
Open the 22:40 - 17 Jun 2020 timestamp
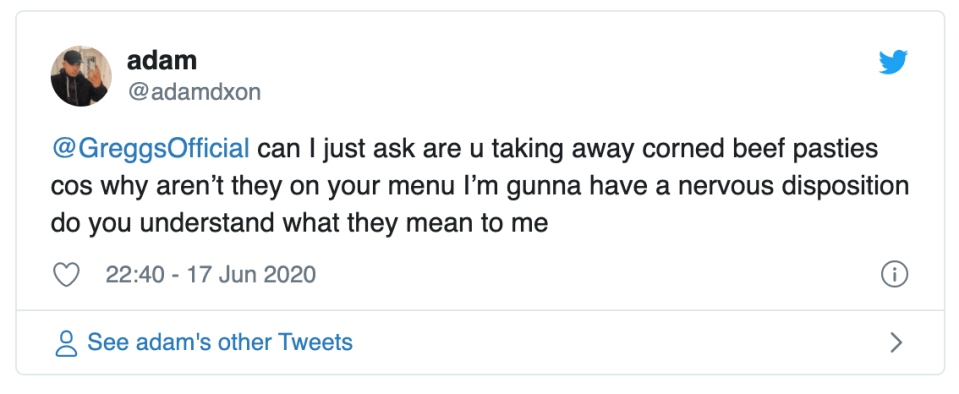click(x=210, y=275)
